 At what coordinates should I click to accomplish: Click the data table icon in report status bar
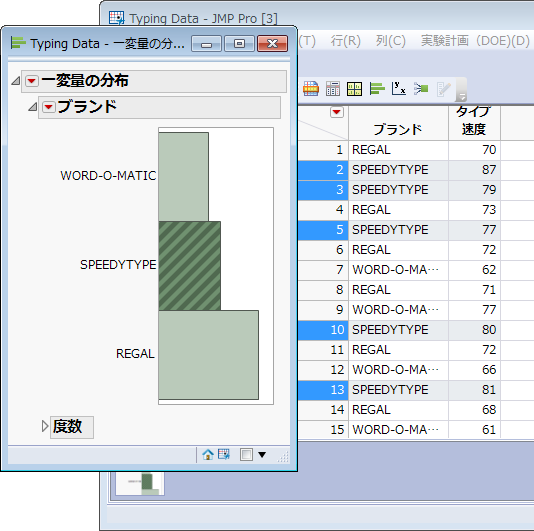click(x=224, y=454)
